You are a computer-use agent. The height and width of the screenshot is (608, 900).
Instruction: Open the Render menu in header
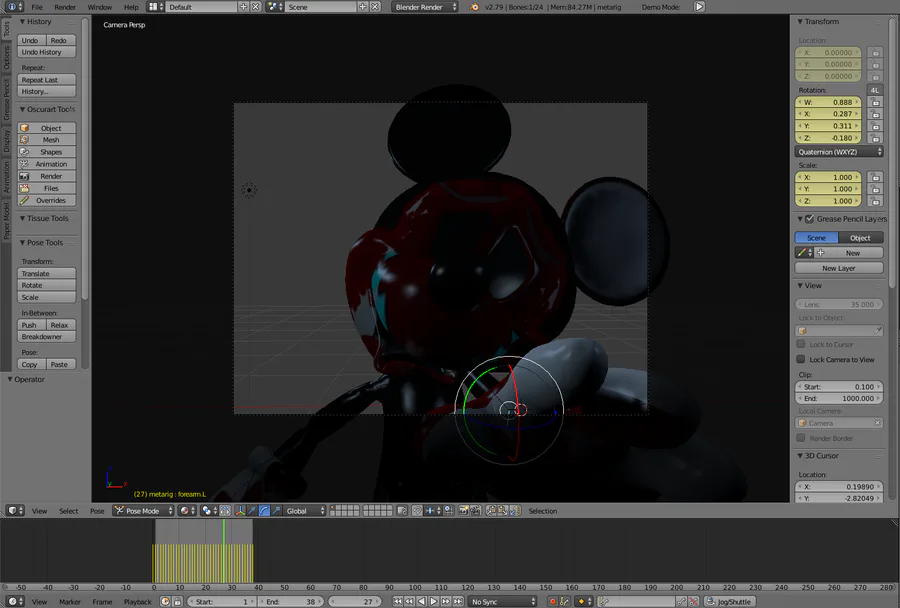(65, 7)
